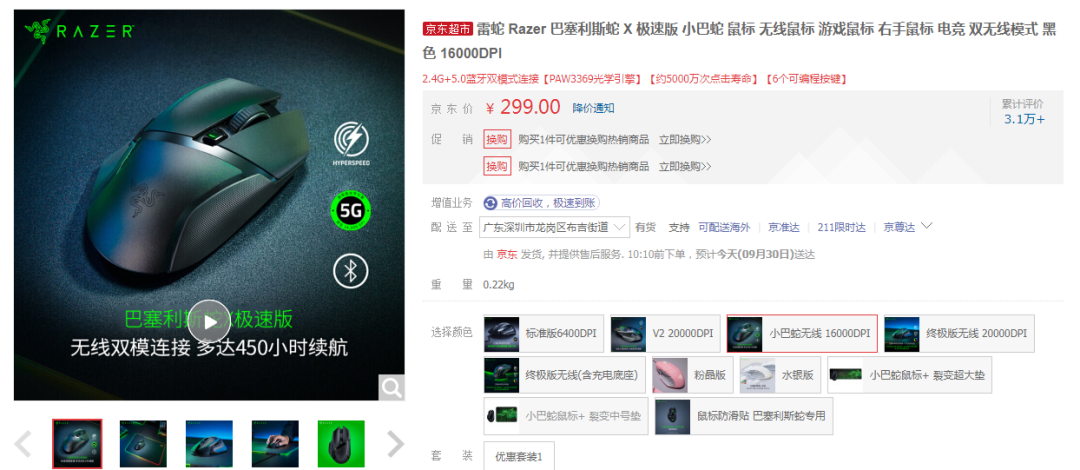This screenshot has width=1080, height=470.
Task: Select the 终极版无线(含充电底座) option
Action: pos(565,375)
